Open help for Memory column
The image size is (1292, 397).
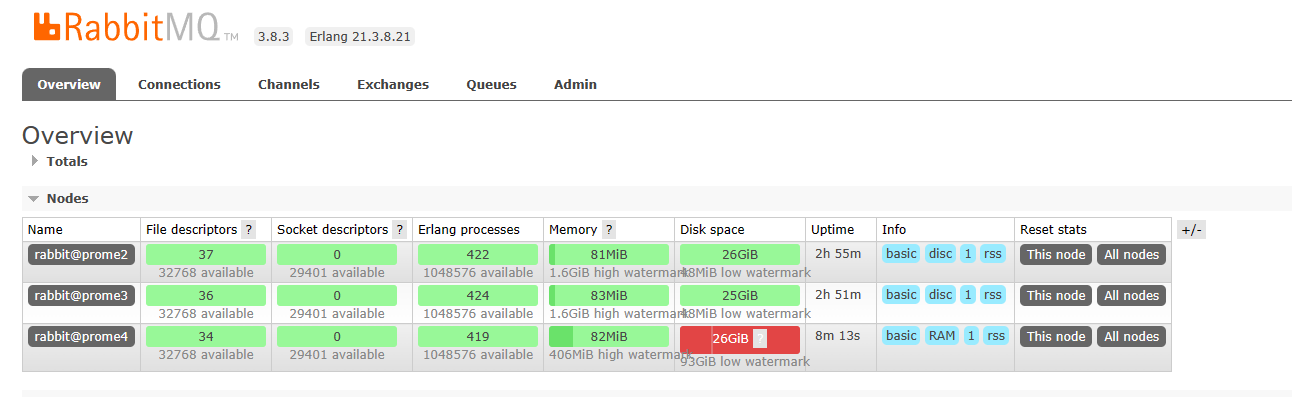609,230
